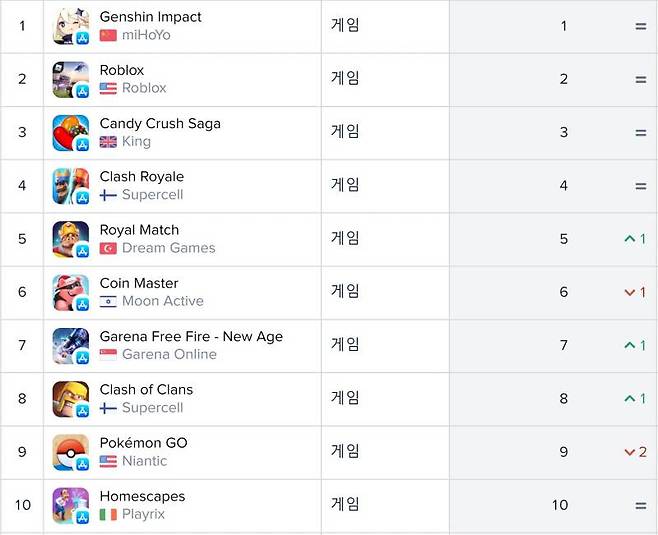Select the Clash of Clans icon
The height and width of the screenshot is (535, 658).
70,399
